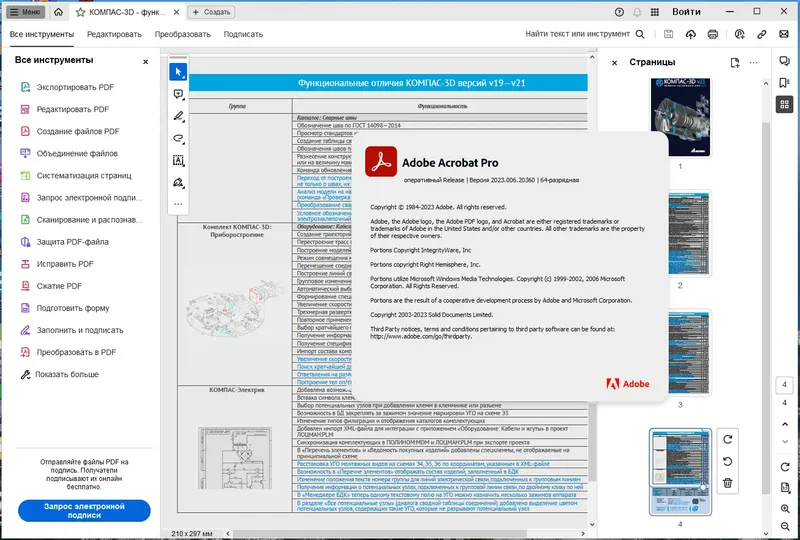Select the freehand lasso draw tool
Image resolution: width=800 pixels, height=540 pixels.
[178, 138]
